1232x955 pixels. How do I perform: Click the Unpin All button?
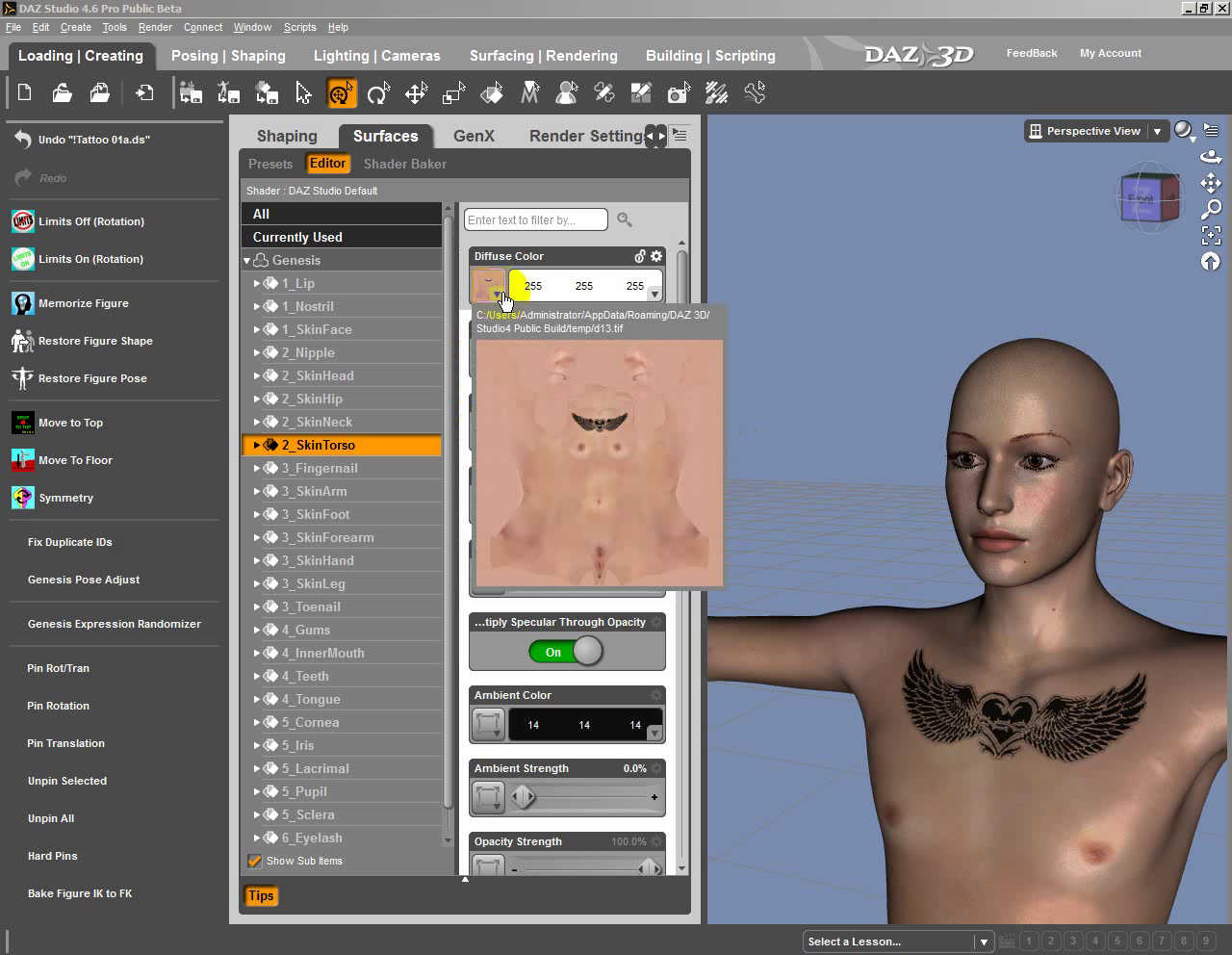(x=51, y=818)
